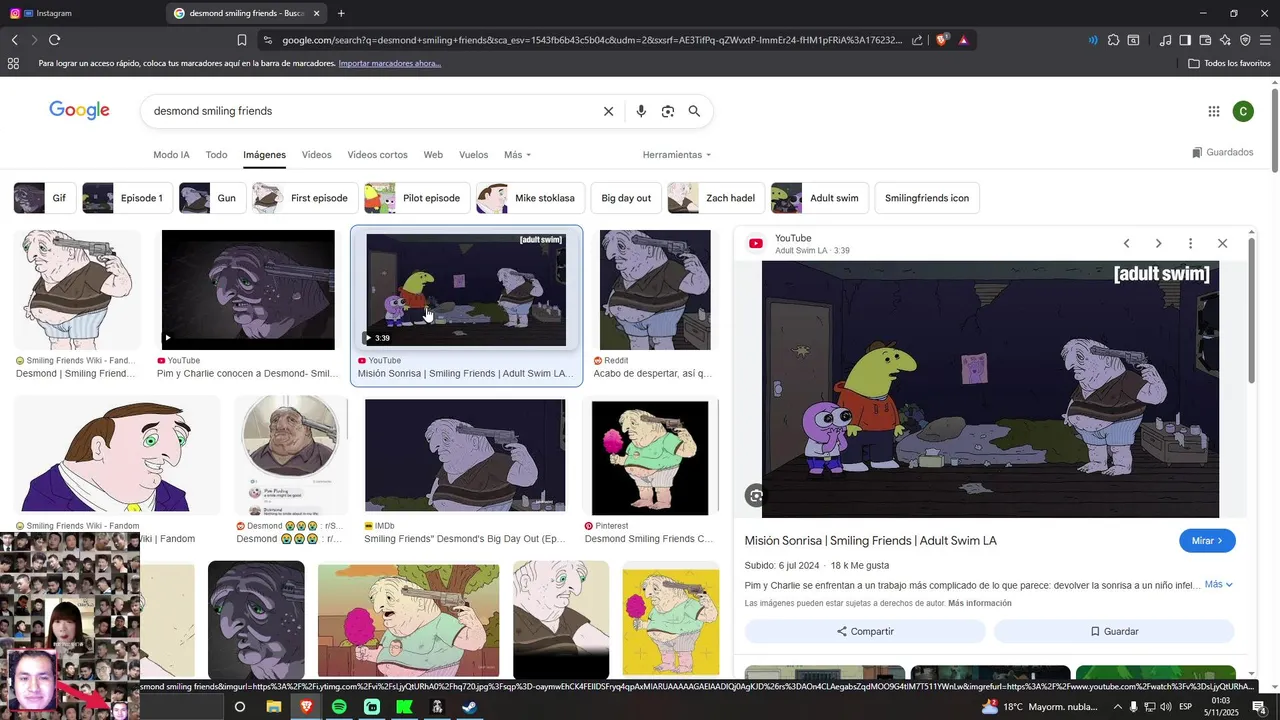The height and width of the screenshot is (720, 1280).
Task: Open the Pinterest Desmond Smiling Friends thumbnail
Action: [x=650, y=458]
